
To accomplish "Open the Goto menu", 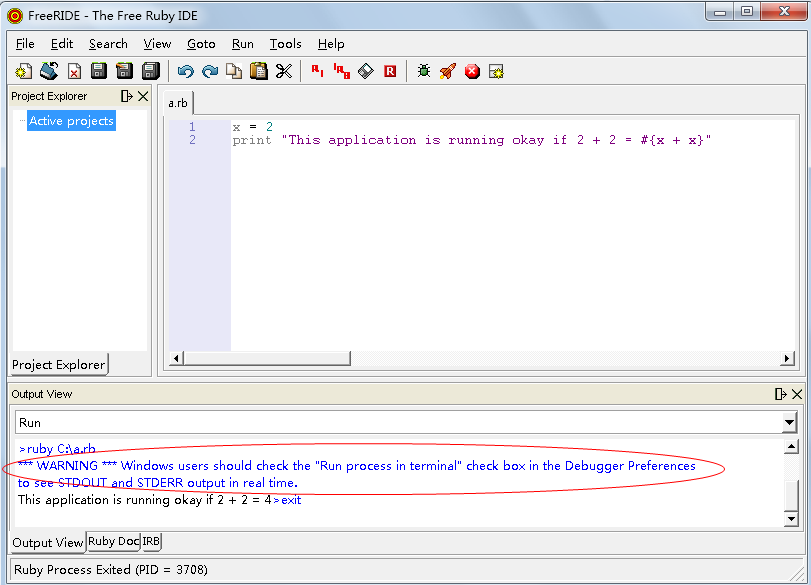I will (201, 44).
